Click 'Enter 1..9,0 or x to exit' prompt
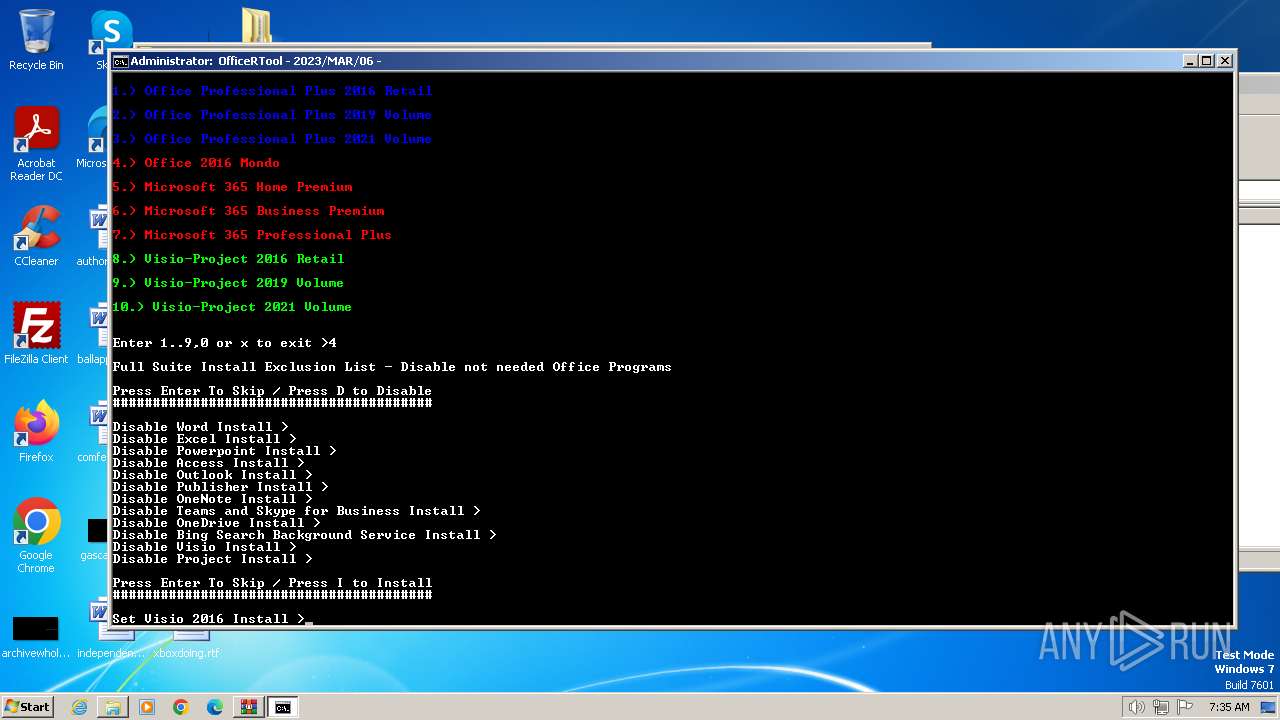This screenshot has width=1280, height=720. 224,343
